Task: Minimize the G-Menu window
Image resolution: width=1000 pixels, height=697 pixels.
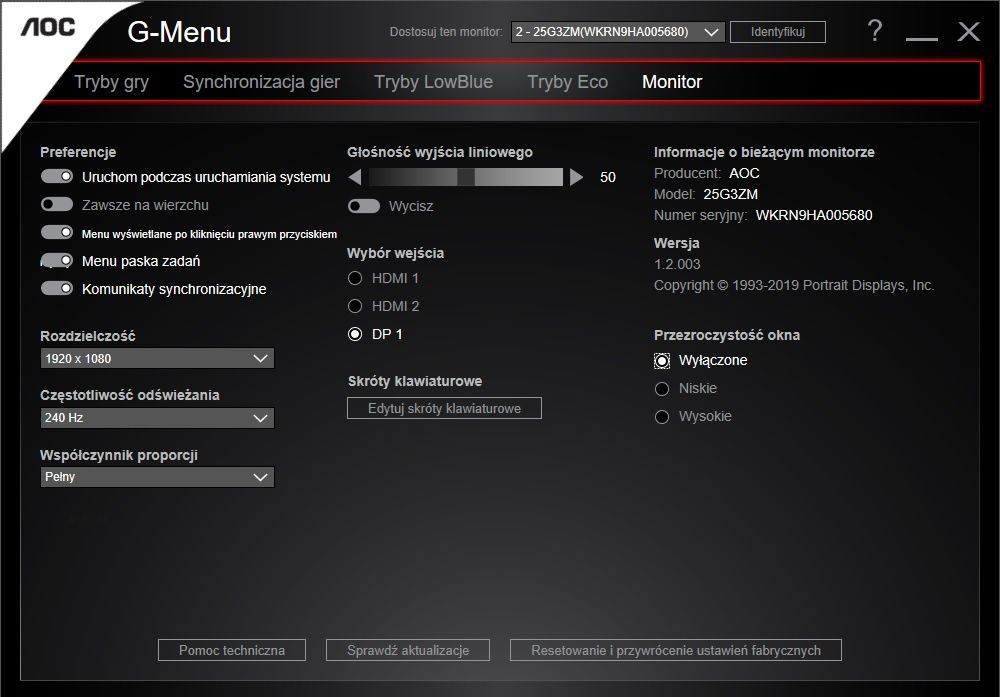Action: tap(922, 38)
